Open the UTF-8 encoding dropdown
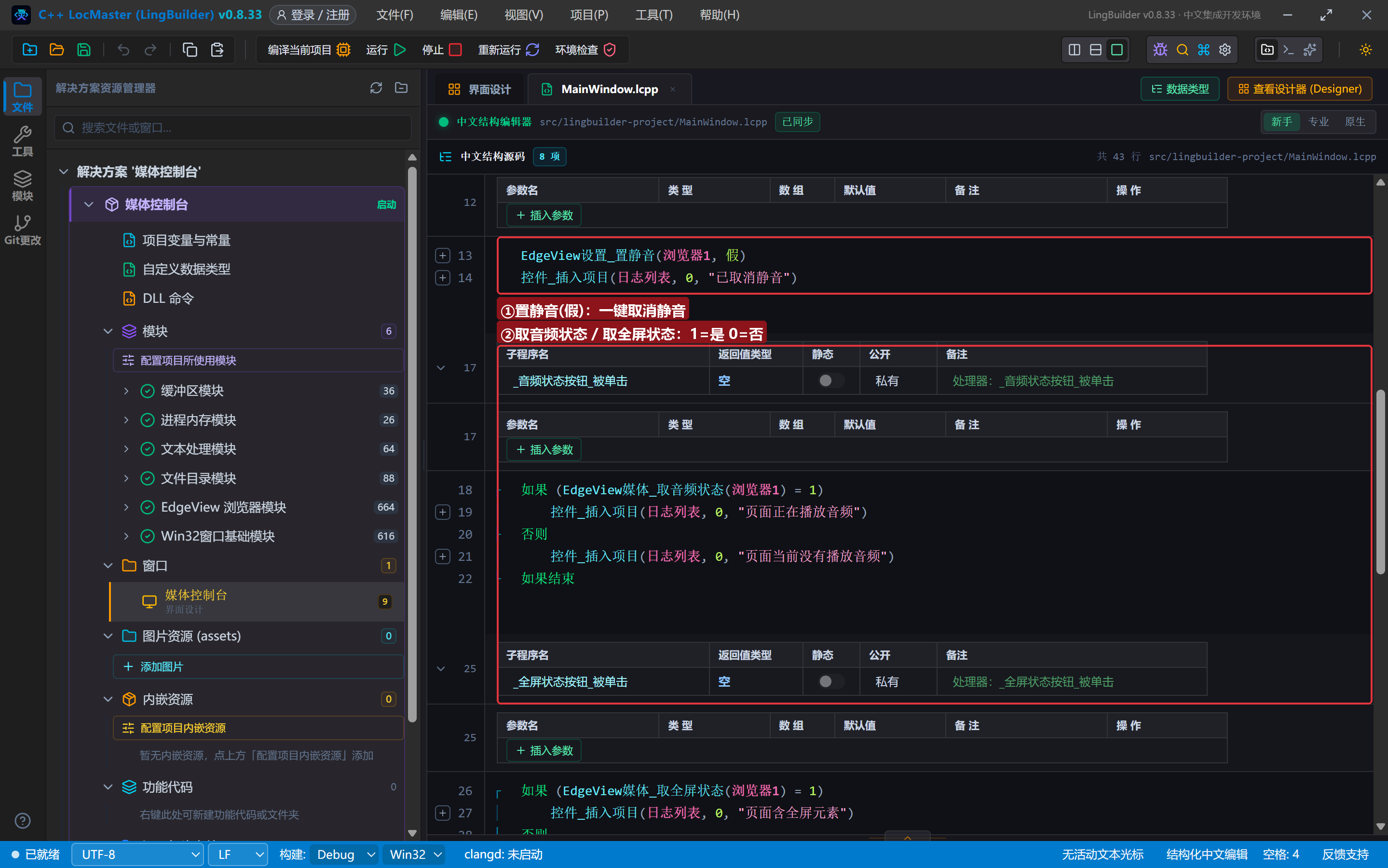Viewport: 1388px width, 868px height. pos(137,855)
